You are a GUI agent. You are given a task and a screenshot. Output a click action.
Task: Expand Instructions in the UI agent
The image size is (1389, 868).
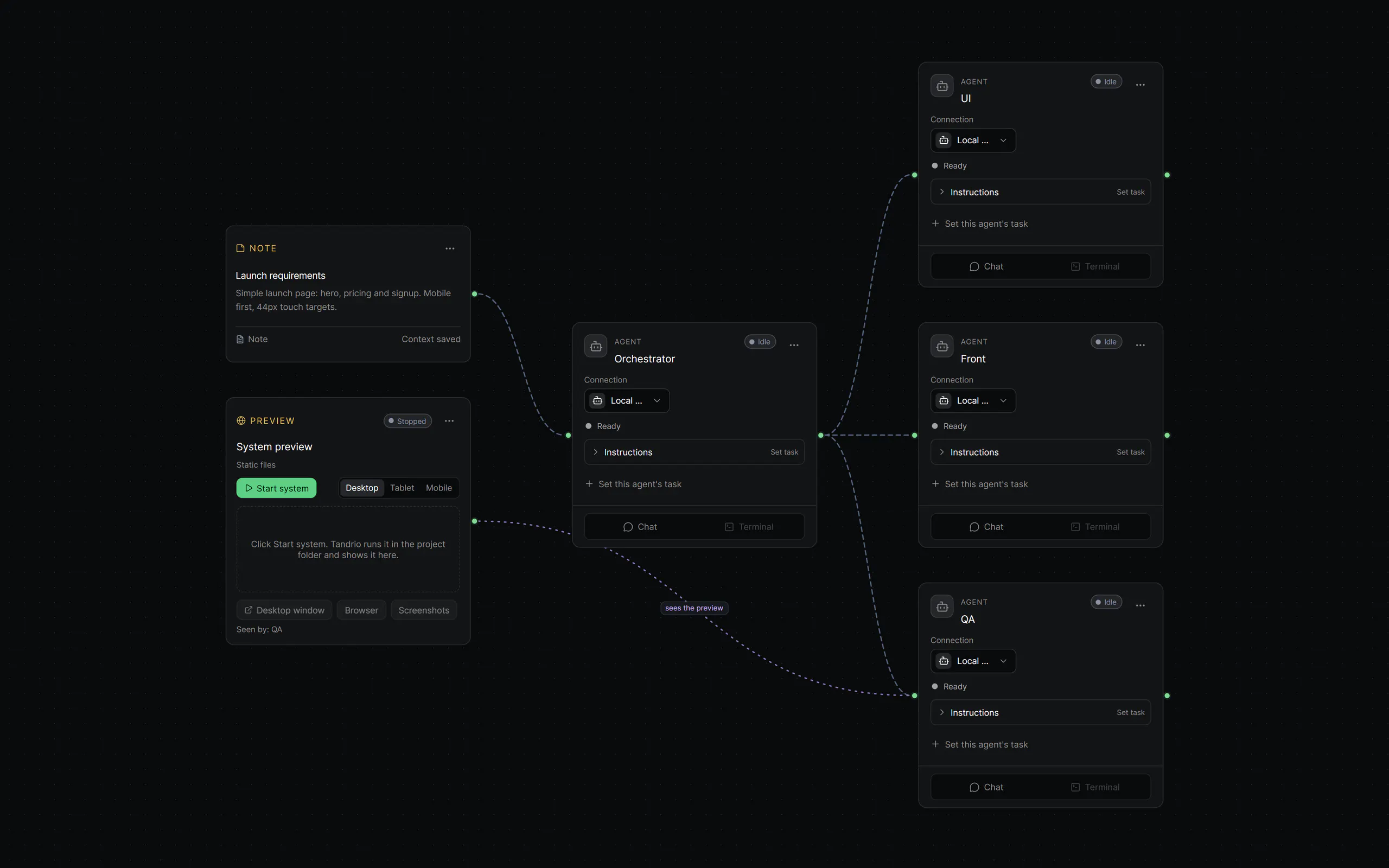[x=1040, y=192]
